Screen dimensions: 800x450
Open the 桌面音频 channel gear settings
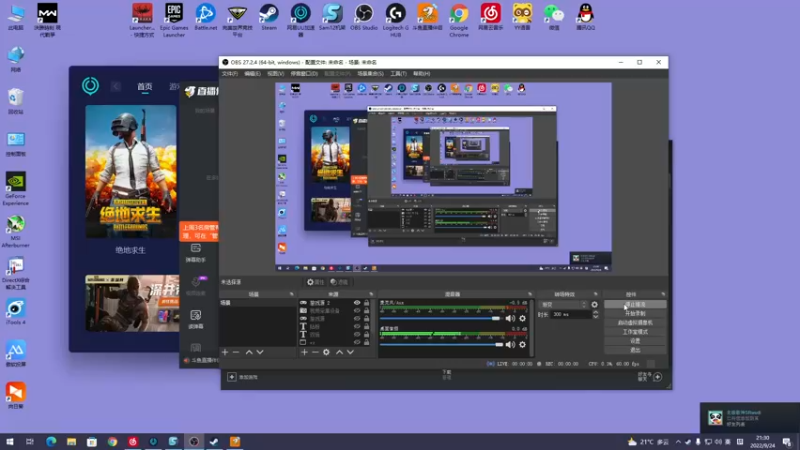tap(522, 345)
